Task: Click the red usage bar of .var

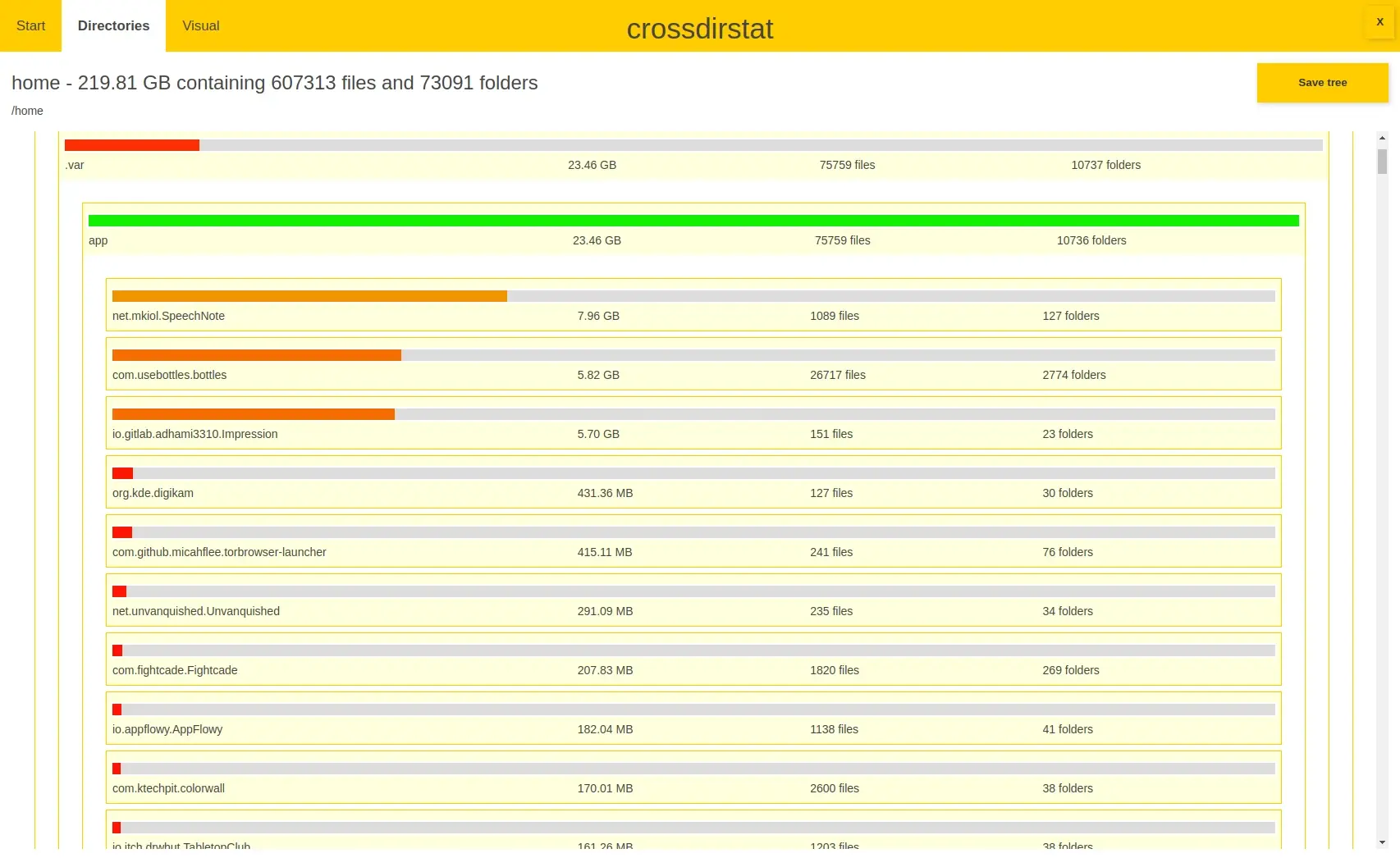Action: (x=132, y=145)
